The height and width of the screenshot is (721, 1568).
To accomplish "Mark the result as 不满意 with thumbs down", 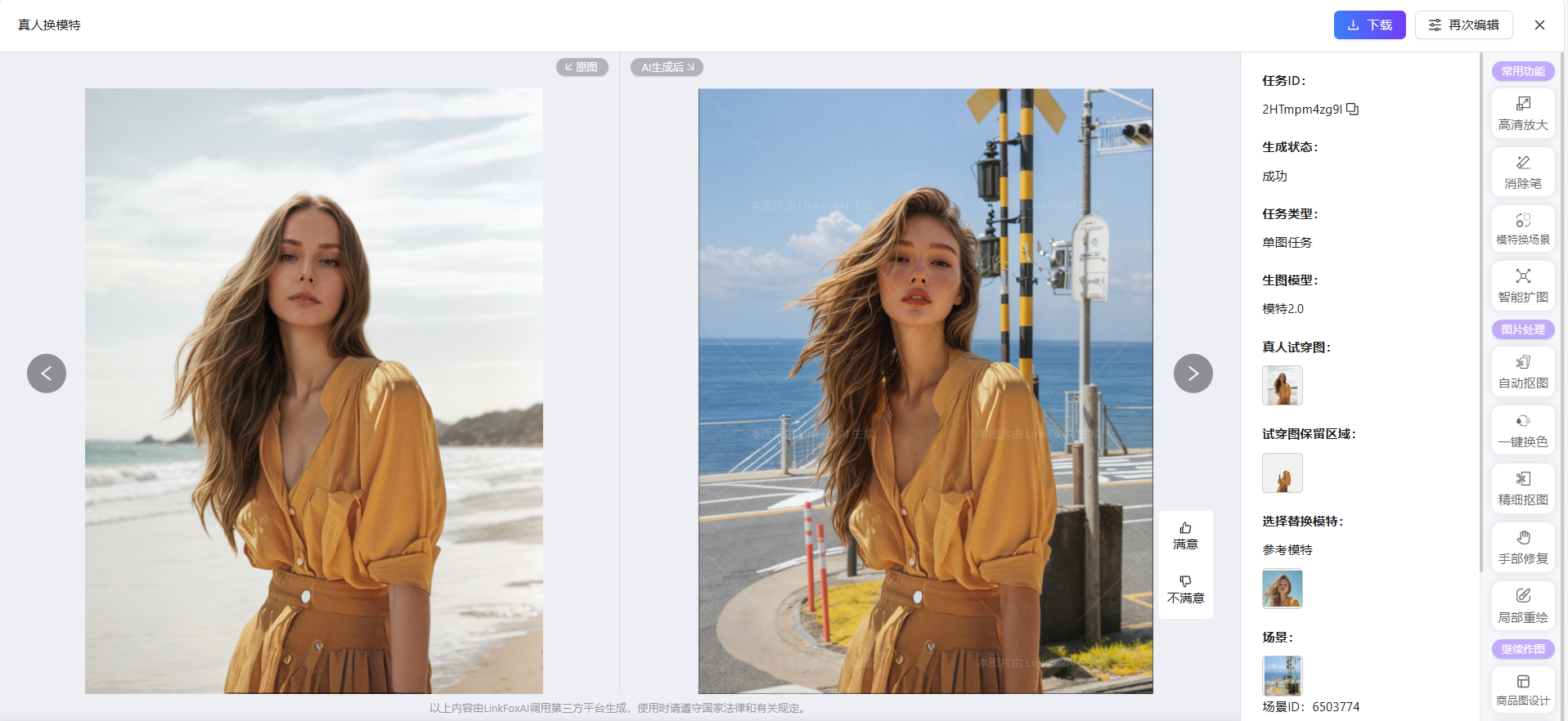I will tap(1185, 590).
